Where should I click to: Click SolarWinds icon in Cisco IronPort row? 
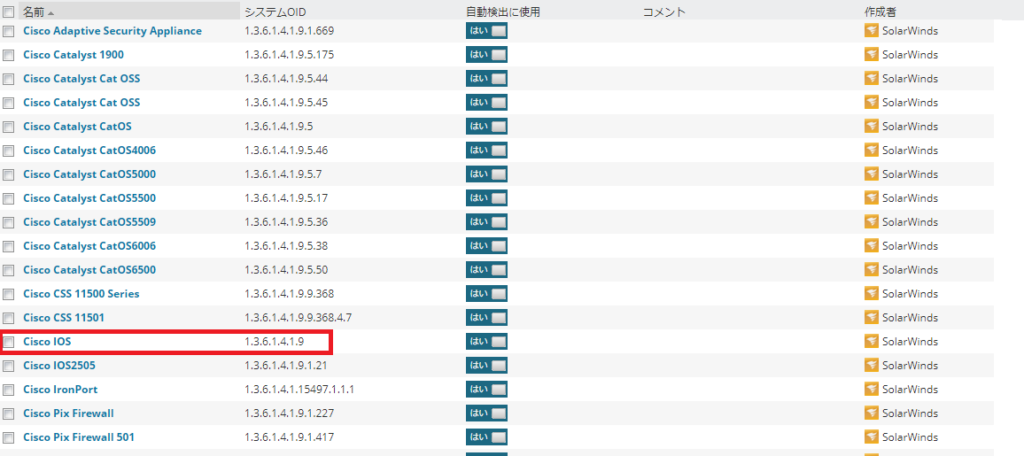tap(871, 389)
